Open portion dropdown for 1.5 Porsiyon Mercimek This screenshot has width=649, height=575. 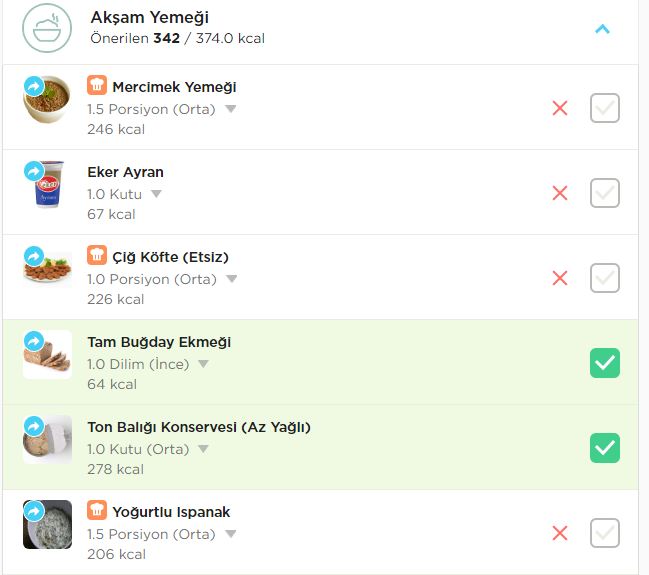click(231, 109)
